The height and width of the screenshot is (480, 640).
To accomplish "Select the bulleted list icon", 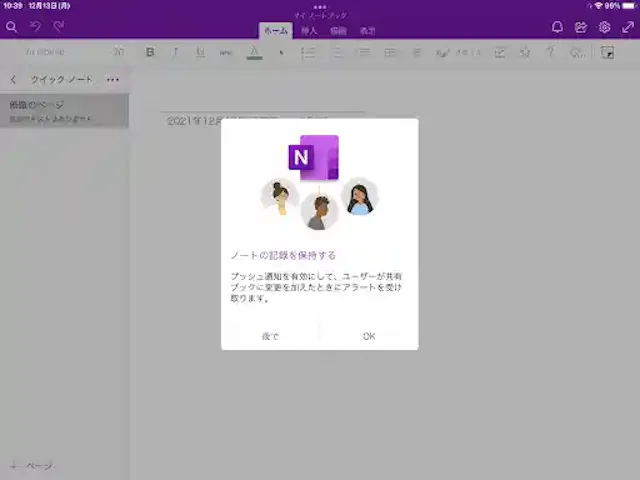I will (308, 52).
